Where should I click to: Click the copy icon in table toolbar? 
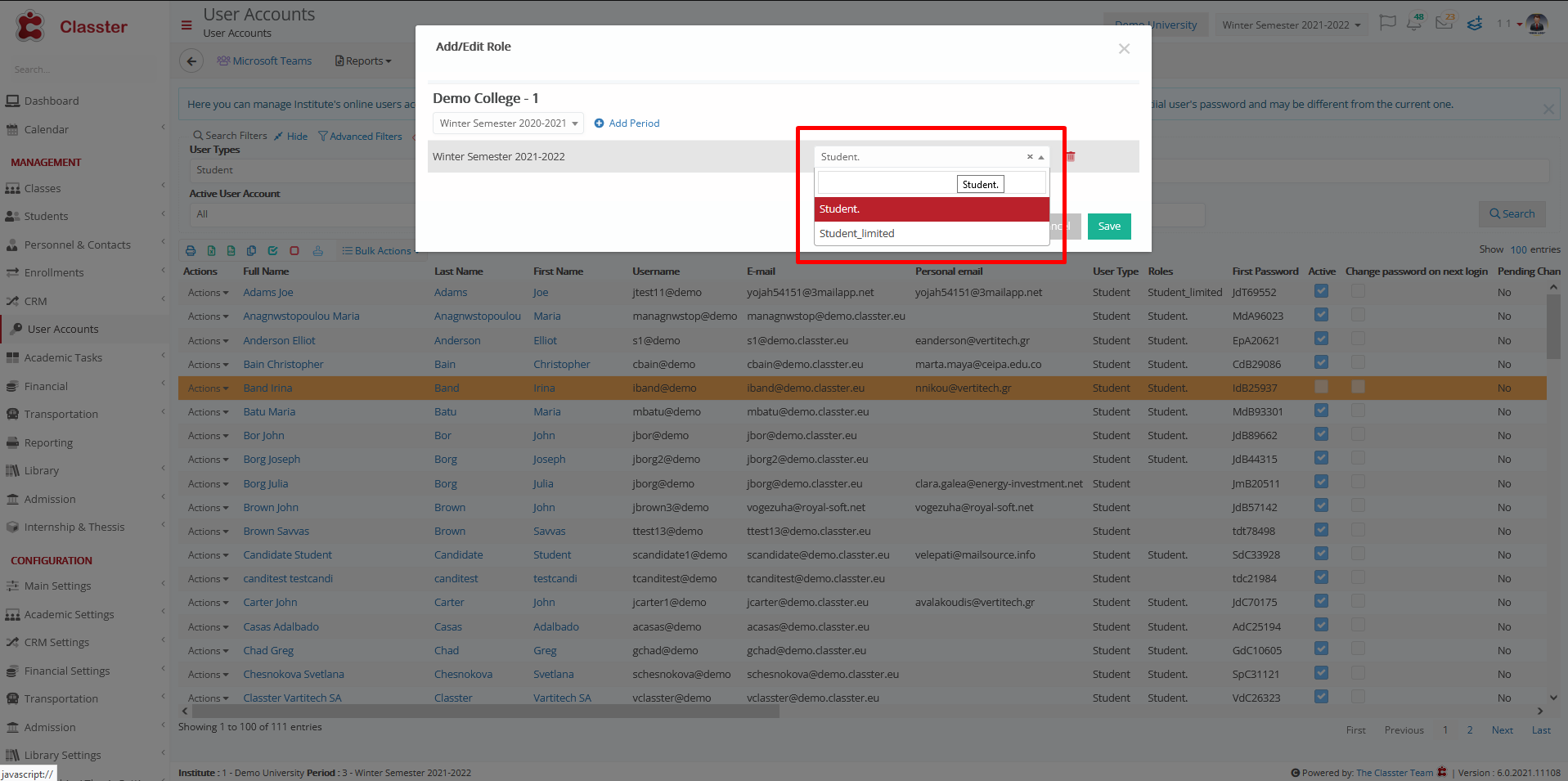click(x=251, y=251)
